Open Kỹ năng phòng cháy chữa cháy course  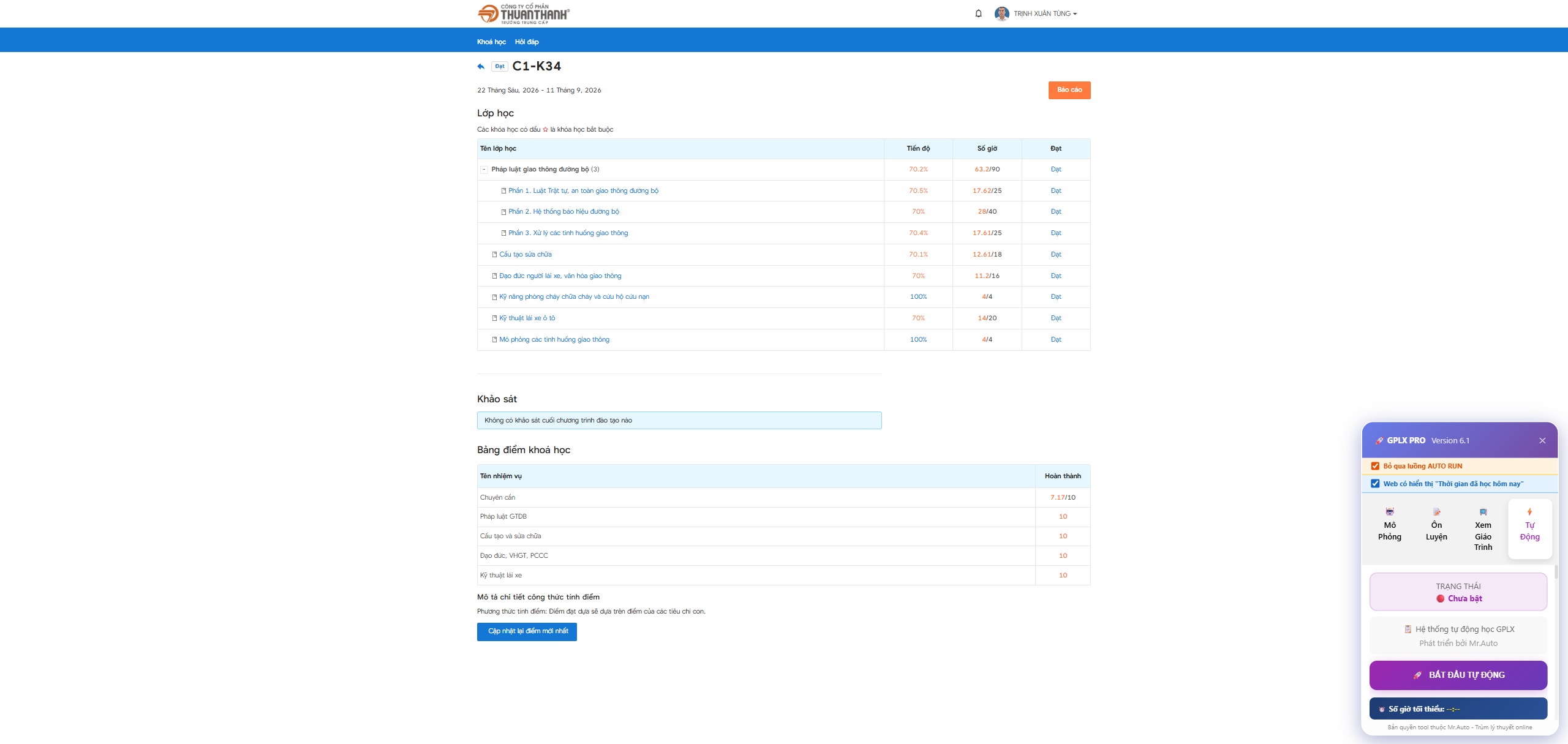pyautogui.click(x=574, y=296)
